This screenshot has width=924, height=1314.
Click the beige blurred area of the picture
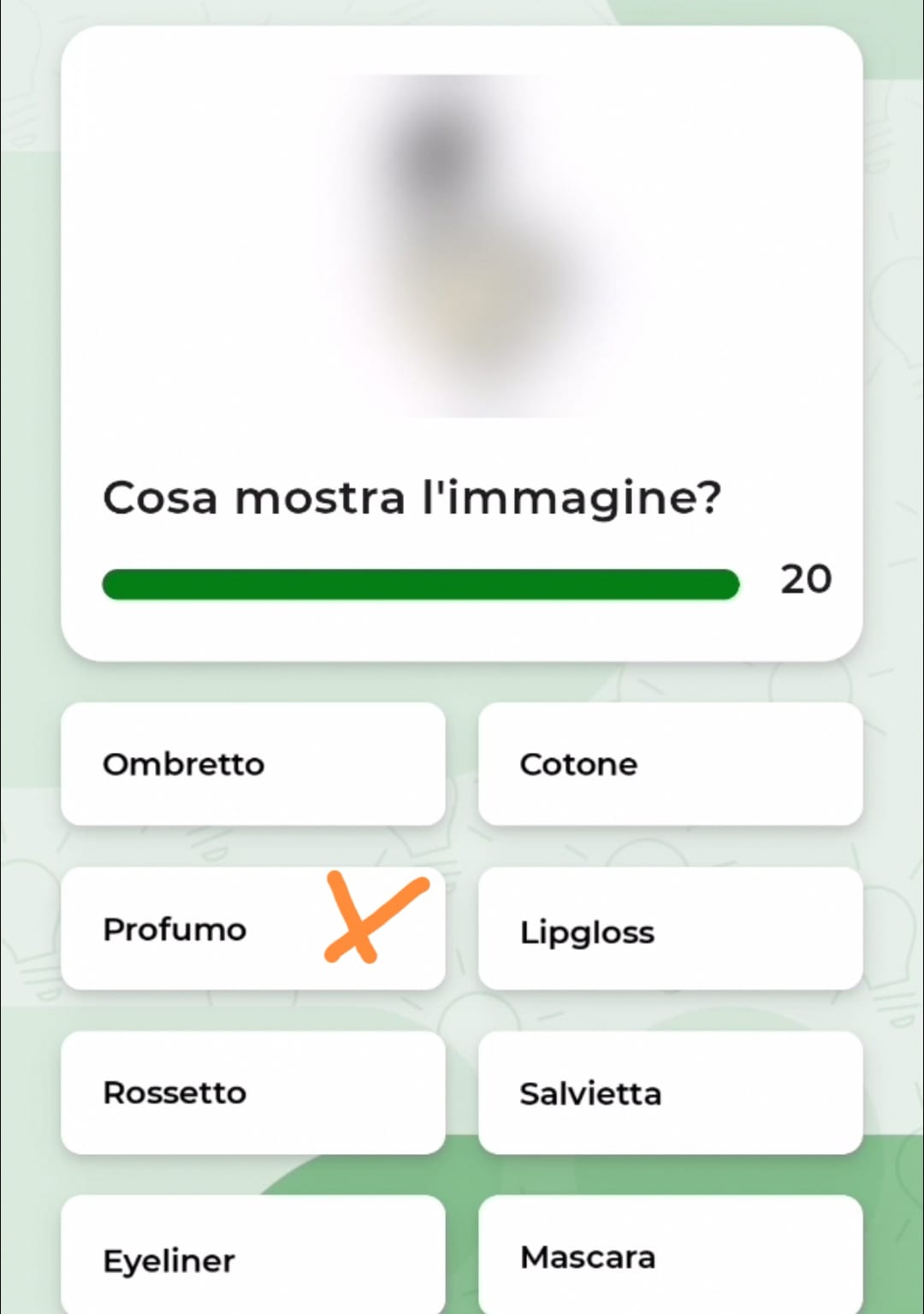[479, 308]
